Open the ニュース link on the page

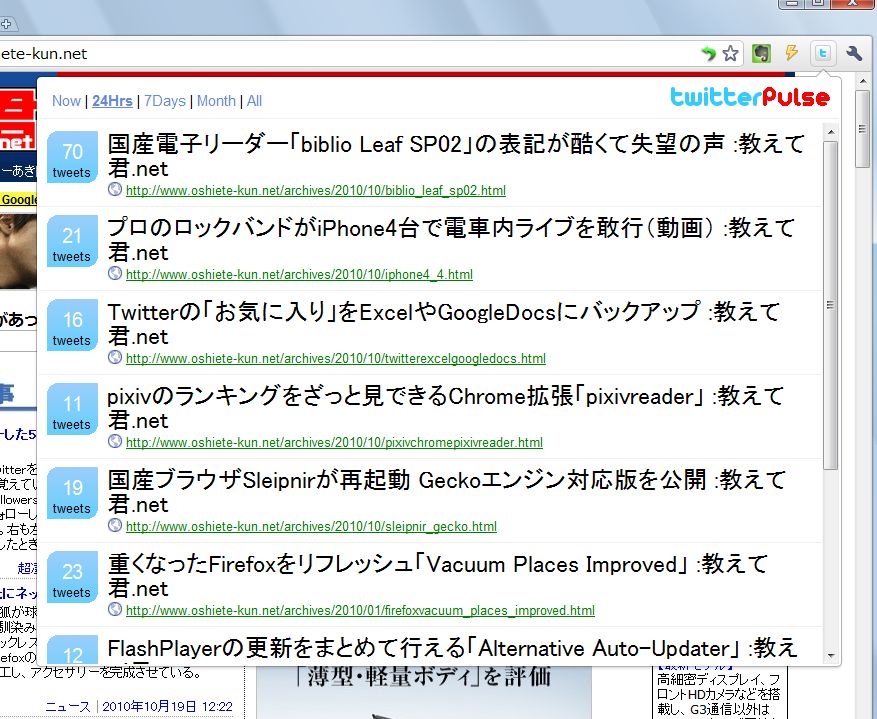click(68, 707)
